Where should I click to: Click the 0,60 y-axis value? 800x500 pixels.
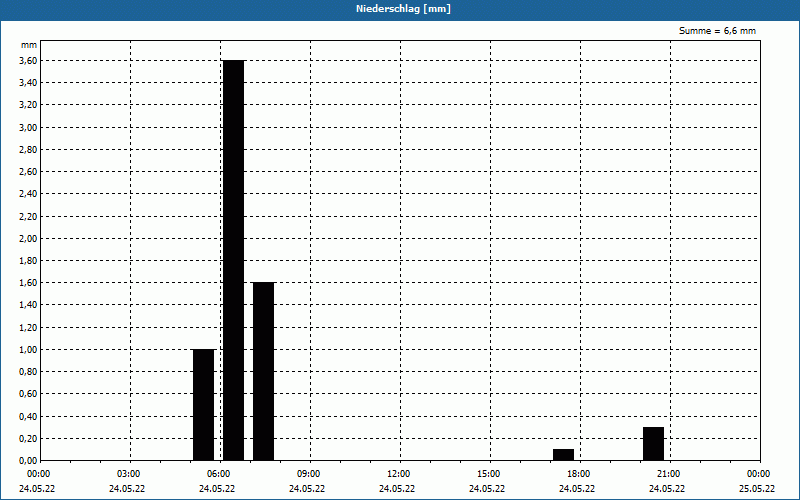tap(28, 394)
